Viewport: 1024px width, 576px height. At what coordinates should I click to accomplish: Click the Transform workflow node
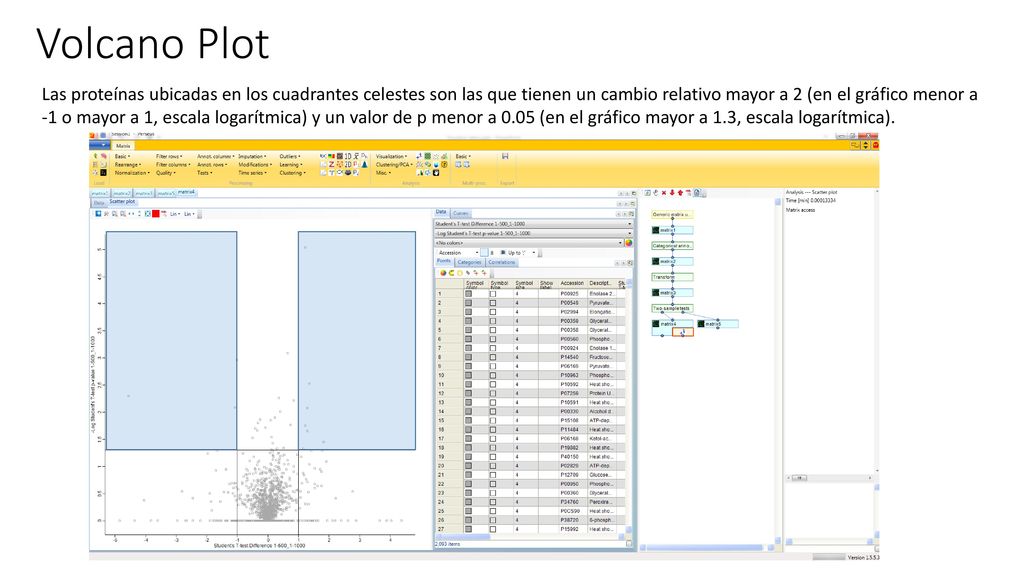pos(672,277)
